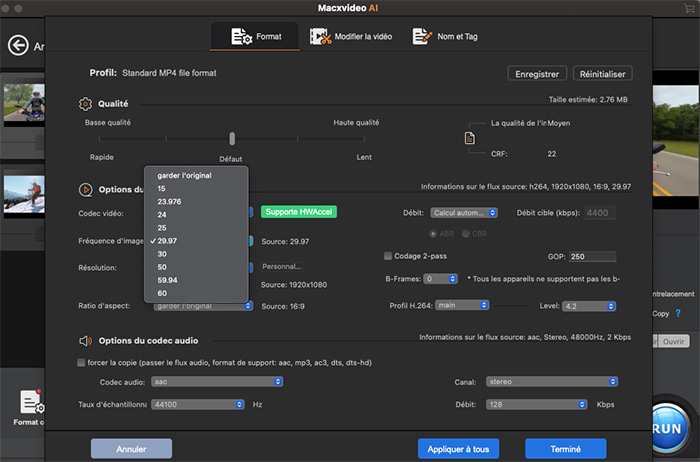Pick the checked 29.97 option

click(x=196, y=241)
